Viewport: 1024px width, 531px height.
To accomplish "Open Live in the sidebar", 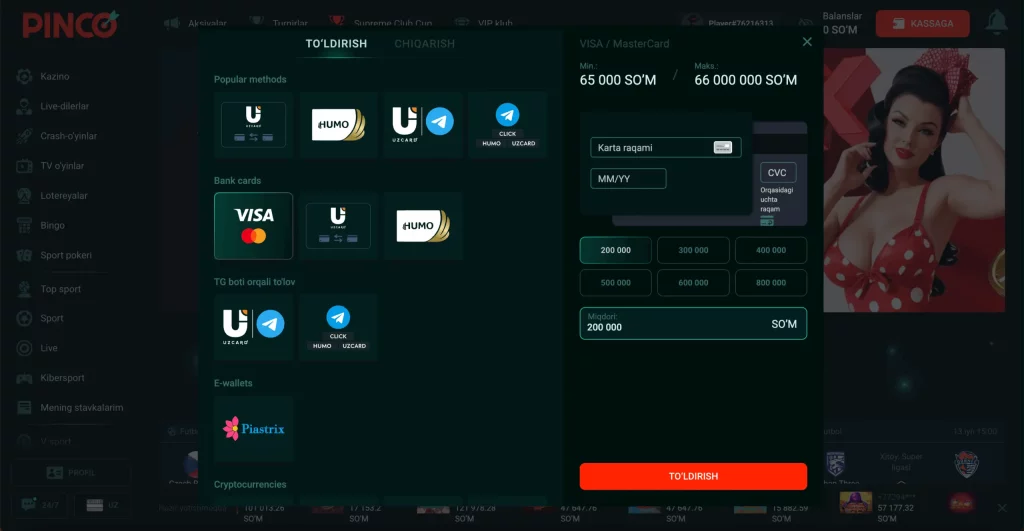I will click(x=48, y=348).
